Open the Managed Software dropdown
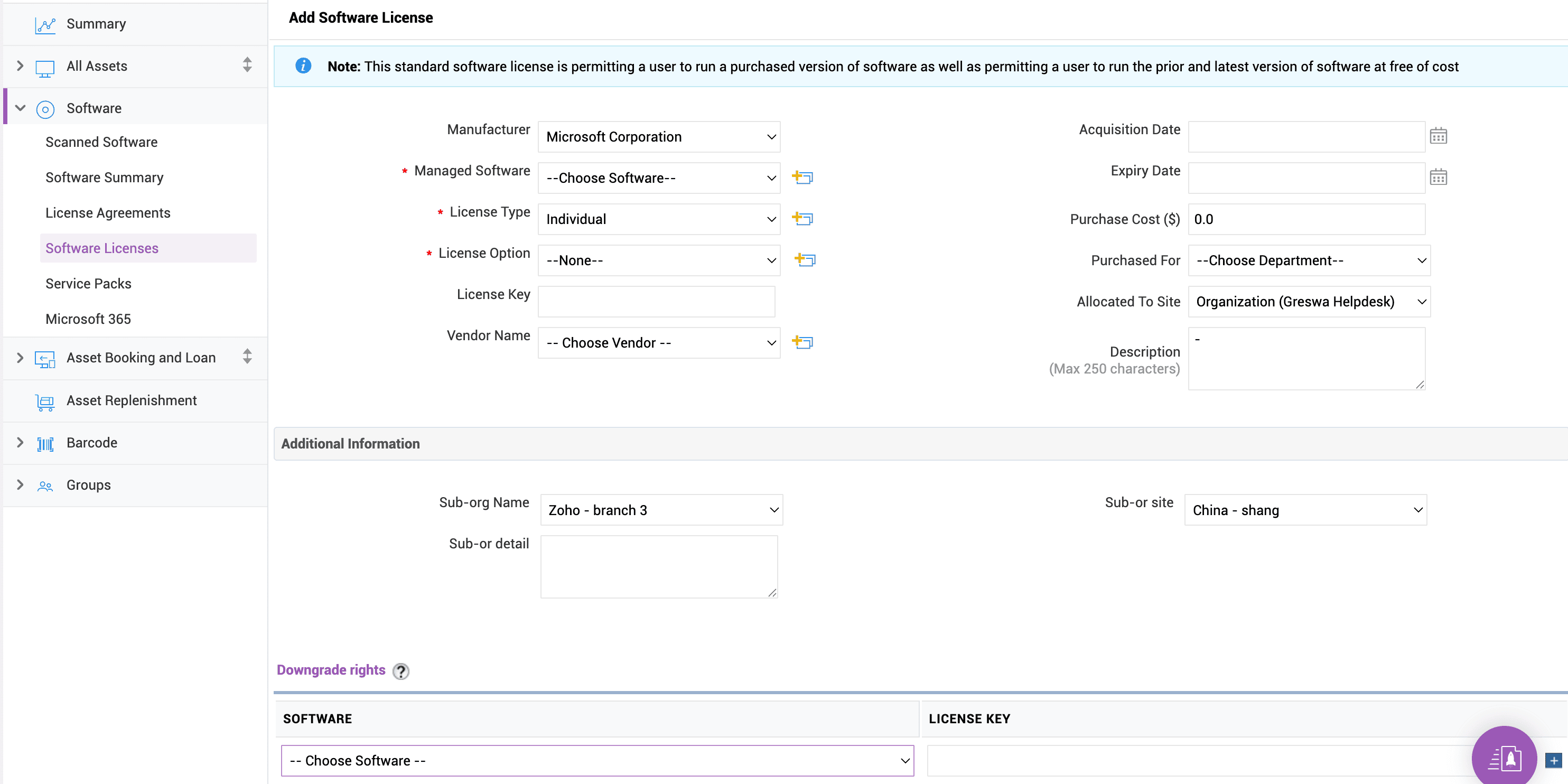Viewport: 1568px width, 784px height. coord(659,178)
